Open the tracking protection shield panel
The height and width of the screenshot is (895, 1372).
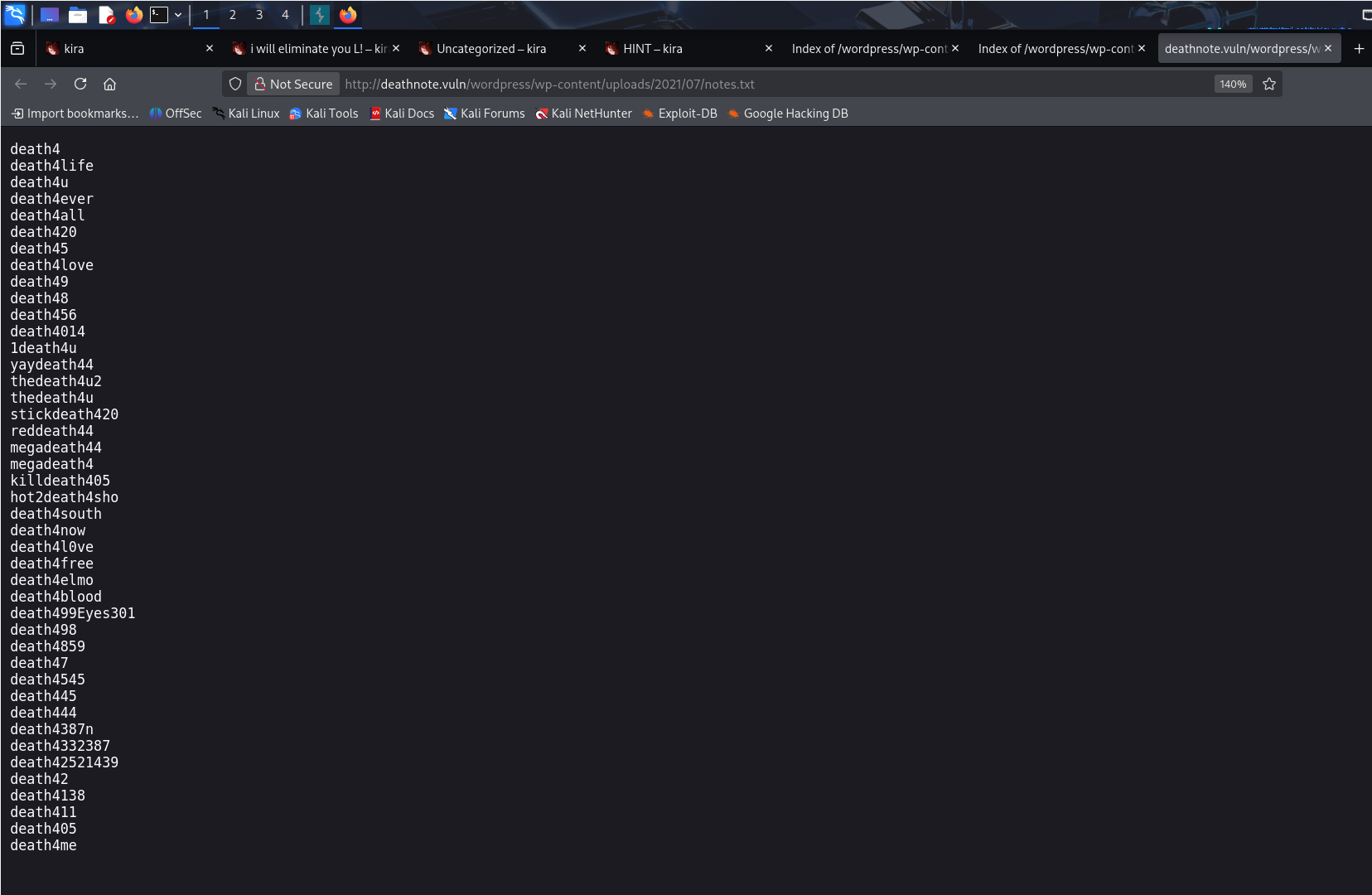[235, 84]
